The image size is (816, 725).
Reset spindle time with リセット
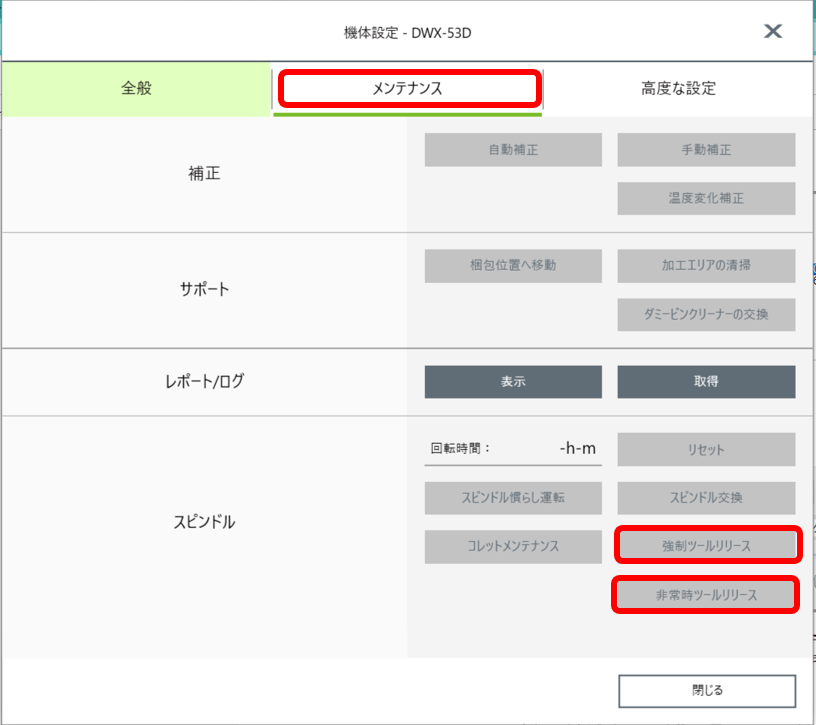[706, 449]
